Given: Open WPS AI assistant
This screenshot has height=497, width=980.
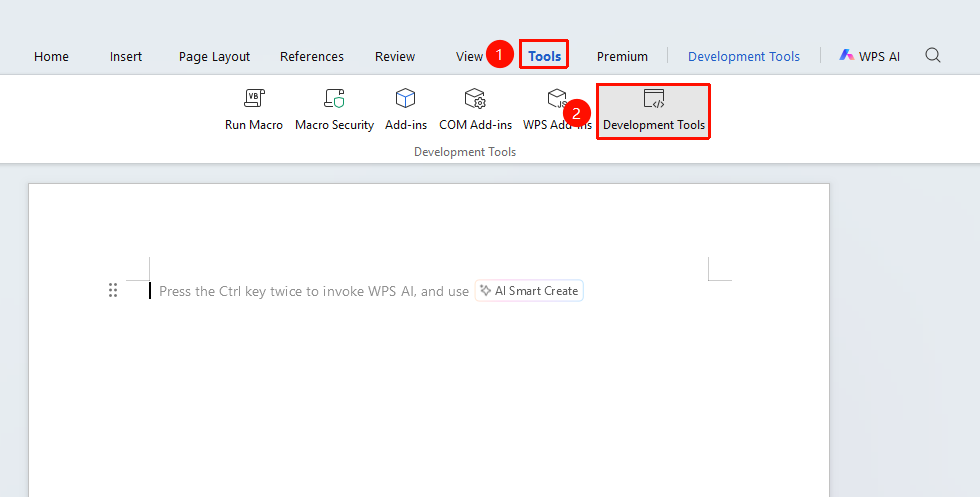Looking at the screenshot, I should (869, 56).
